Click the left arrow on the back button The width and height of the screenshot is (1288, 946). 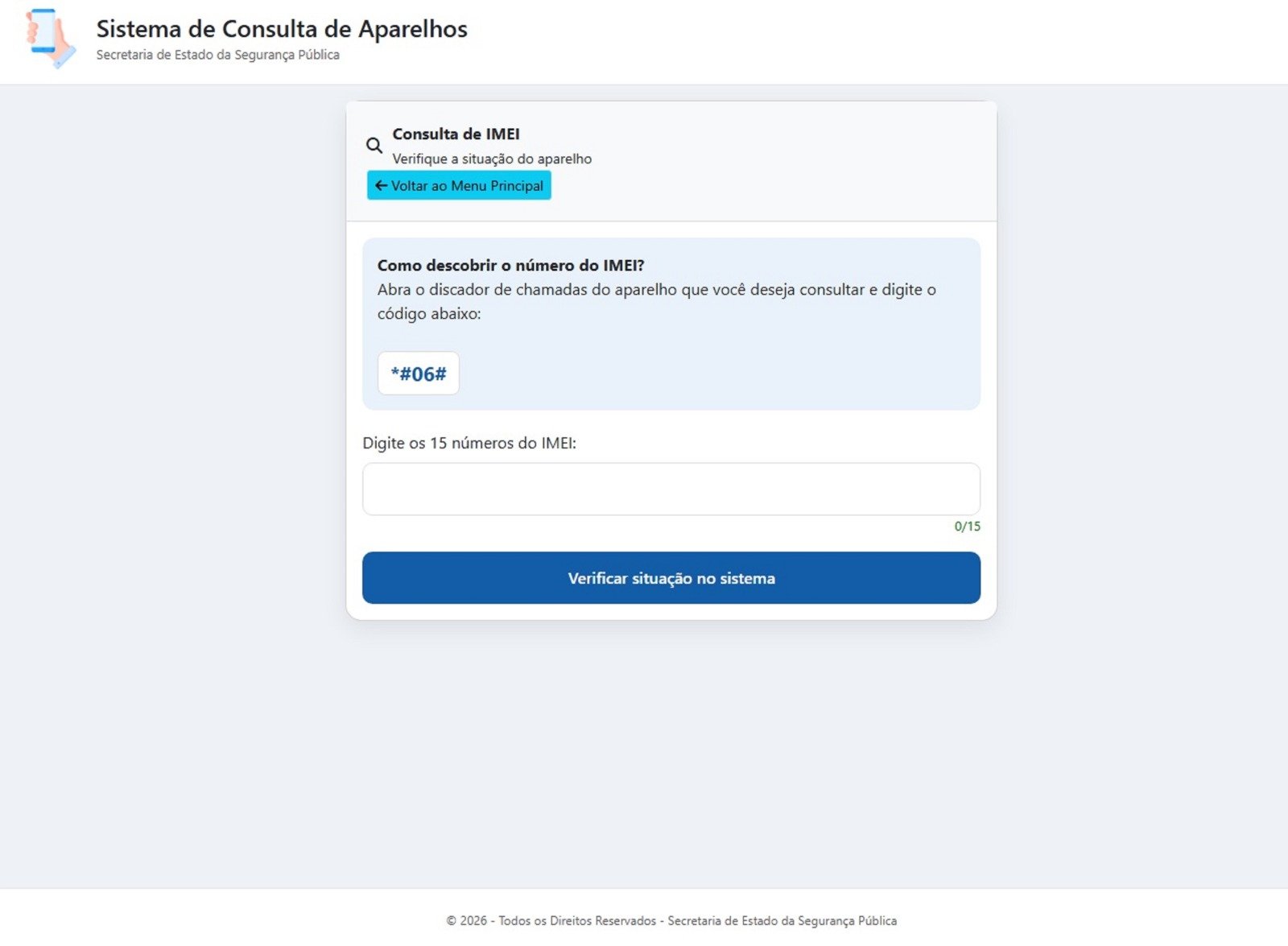pos(381,186)
